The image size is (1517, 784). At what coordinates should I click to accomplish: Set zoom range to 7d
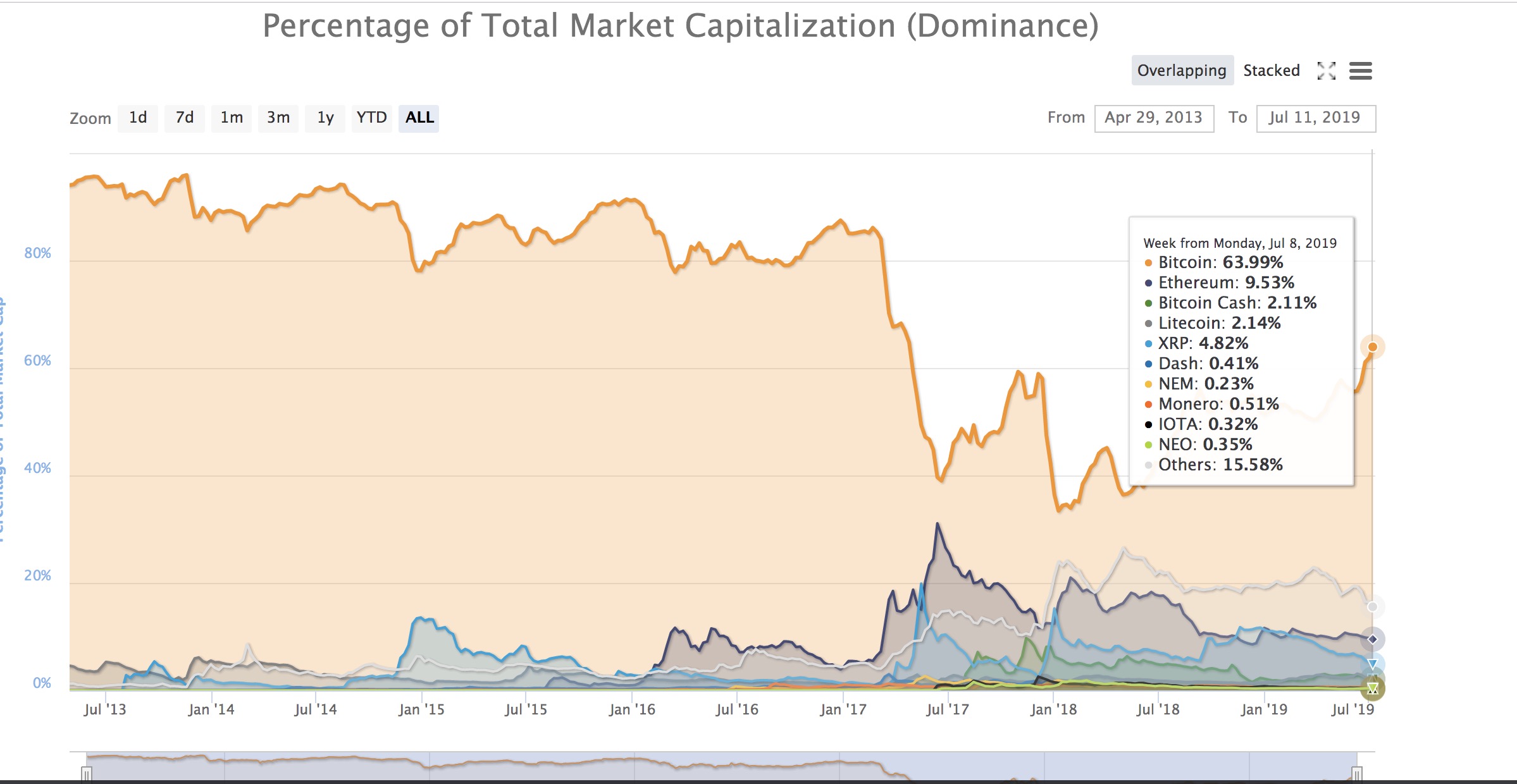(185, 118)
